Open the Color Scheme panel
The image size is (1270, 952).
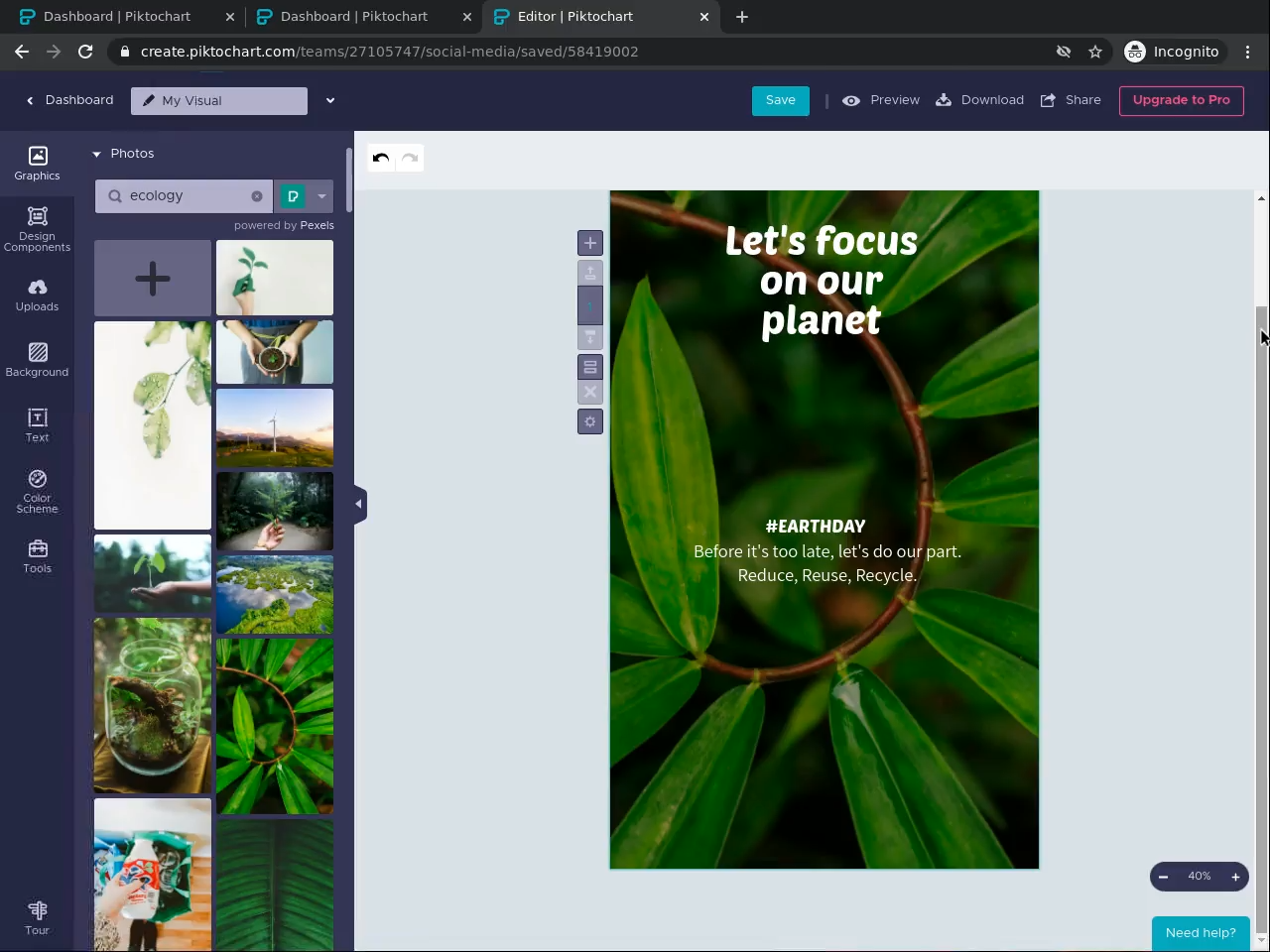pos(37,491)
